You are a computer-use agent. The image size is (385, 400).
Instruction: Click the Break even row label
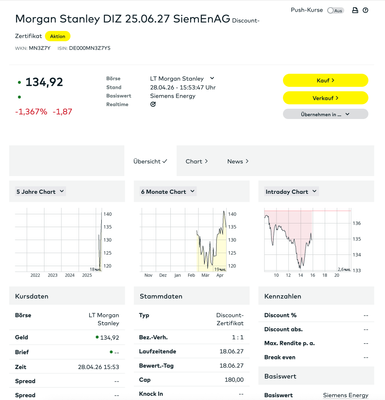(280, 357)
